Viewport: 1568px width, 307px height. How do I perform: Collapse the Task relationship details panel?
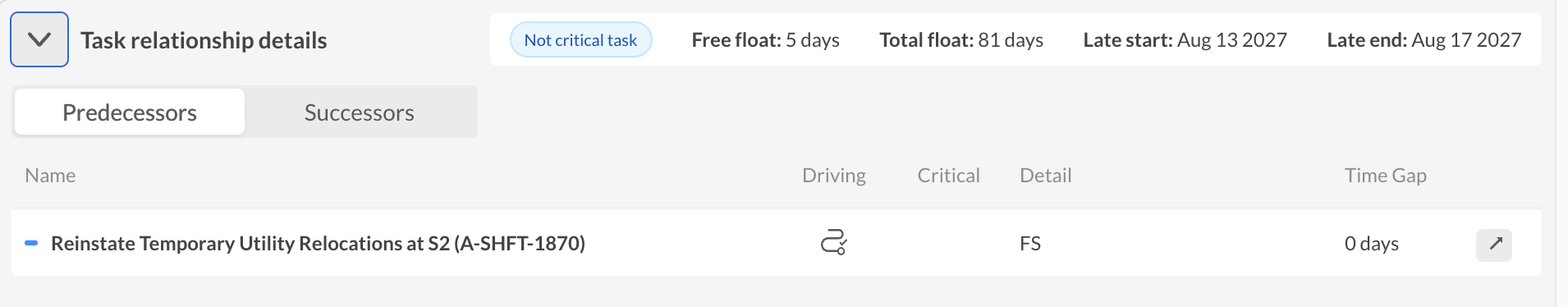[39, 39]
